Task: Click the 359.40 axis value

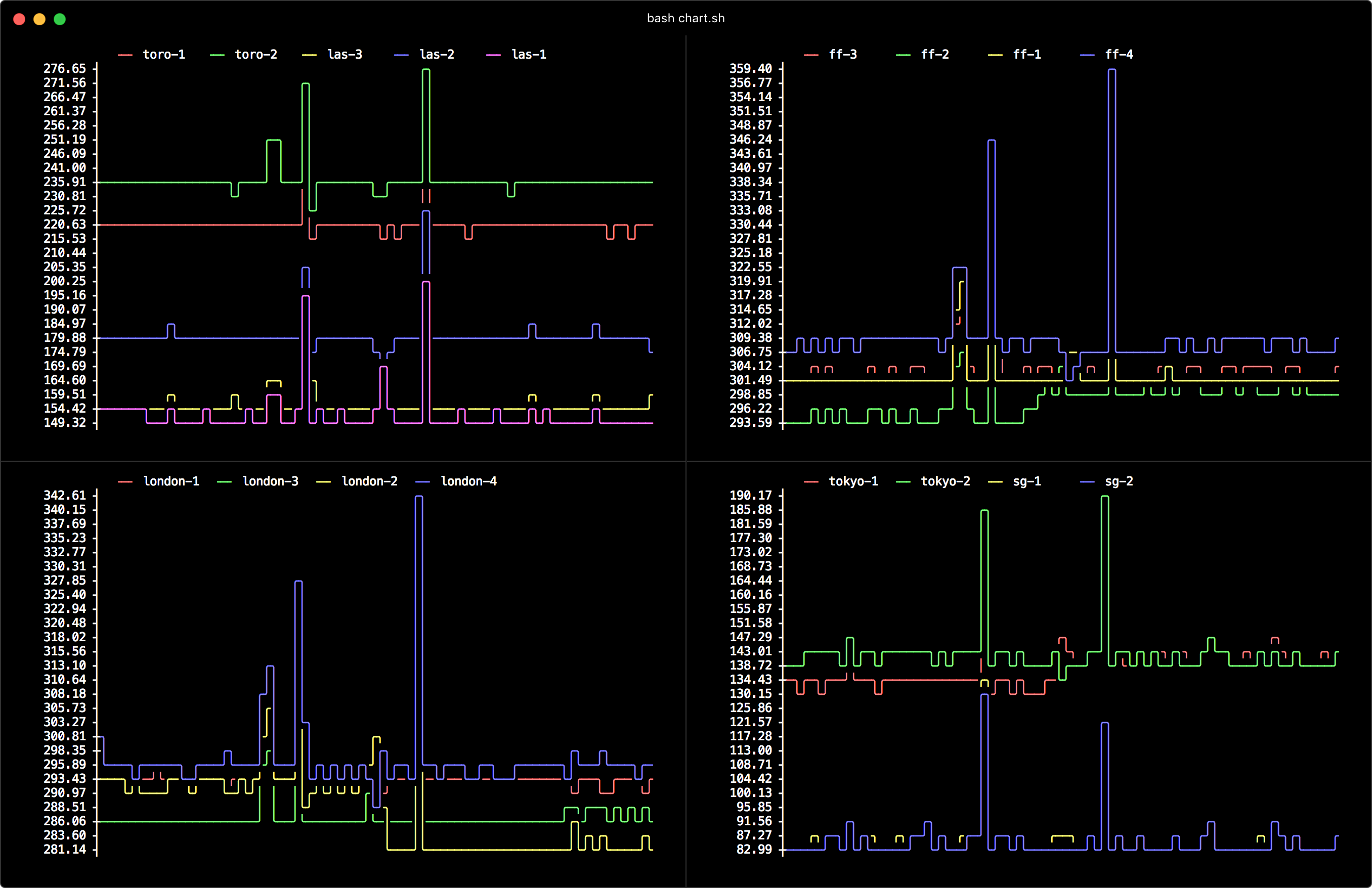Action: click(751, 69)
